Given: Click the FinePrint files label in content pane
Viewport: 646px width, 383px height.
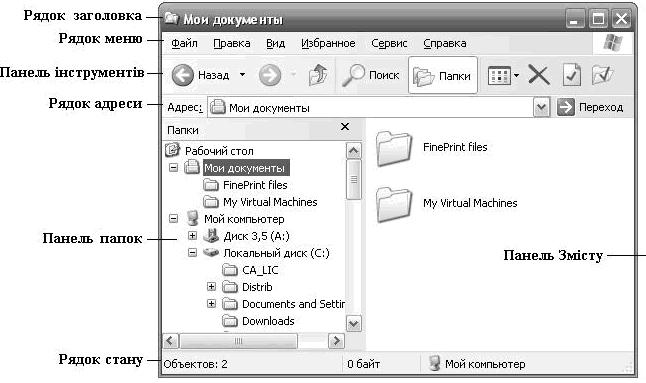Looking at the screenshot, I should coord(455,147).
